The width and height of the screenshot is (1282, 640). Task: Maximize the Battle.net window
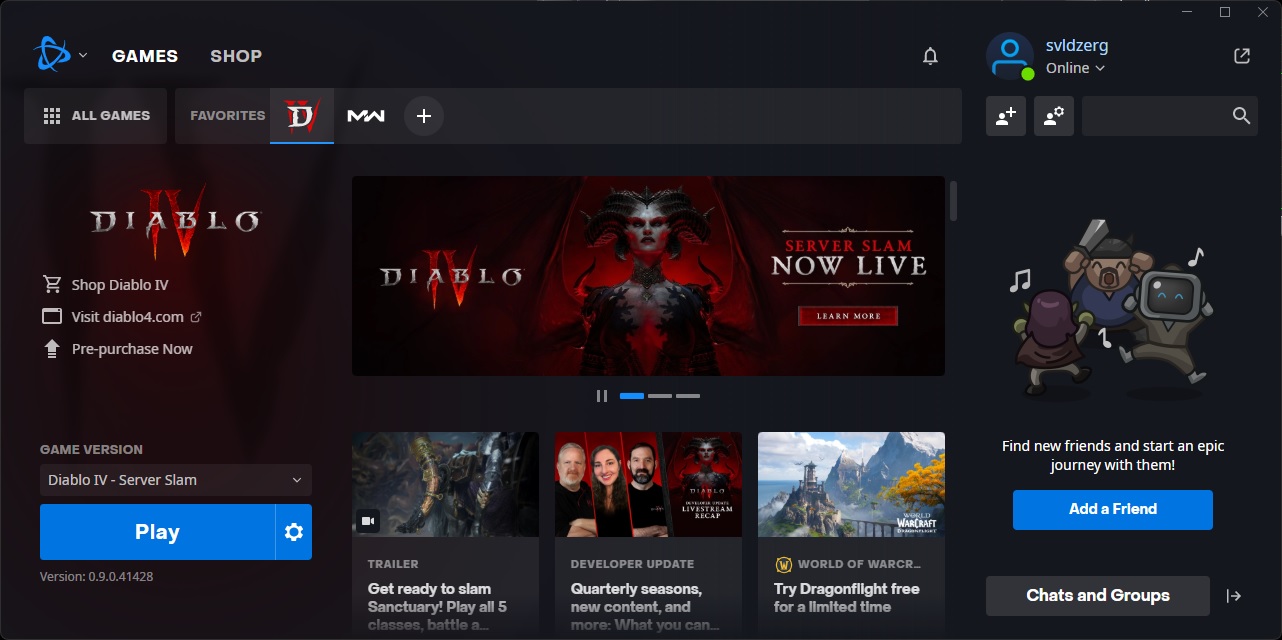pos(1225,12)
